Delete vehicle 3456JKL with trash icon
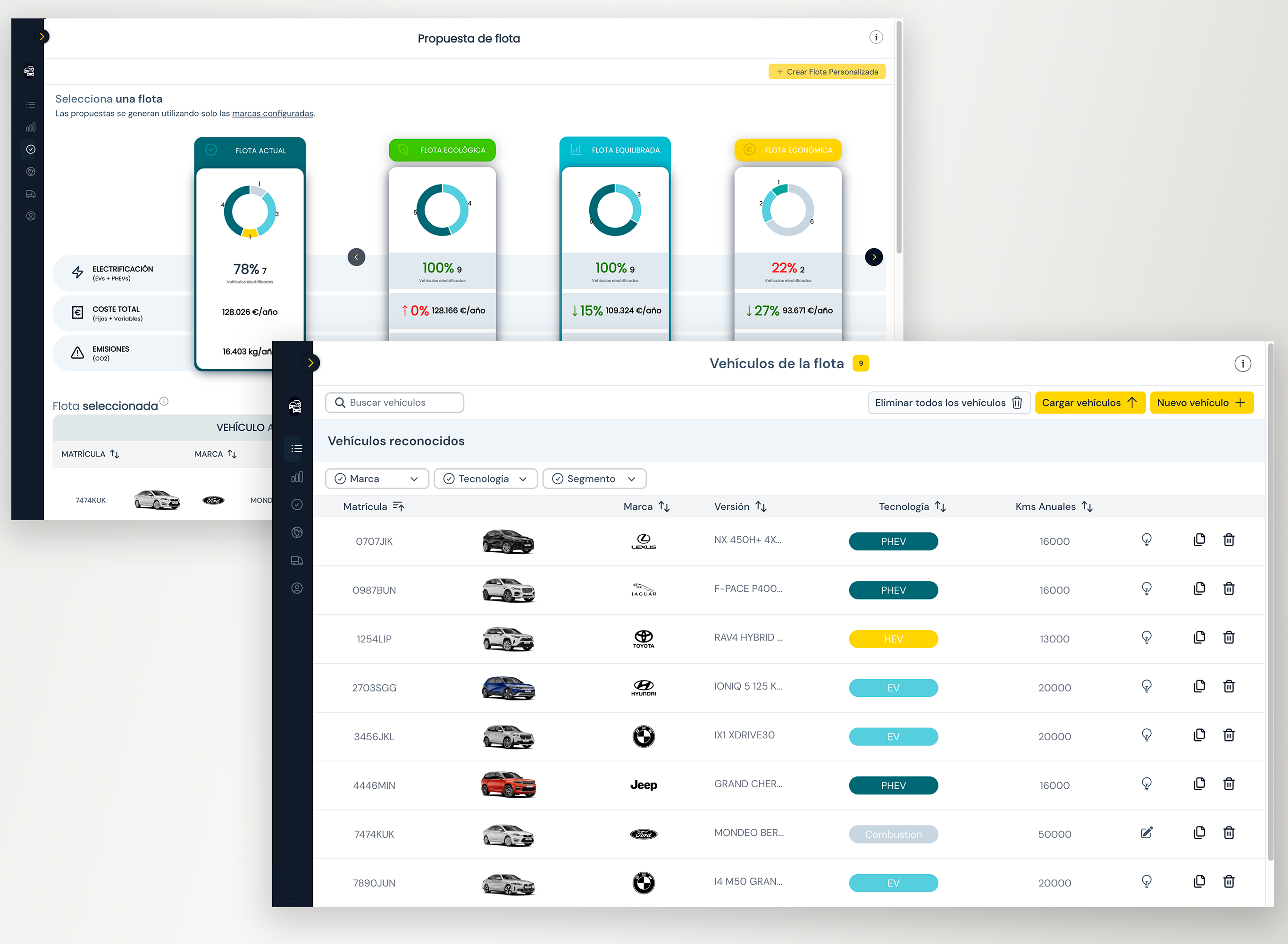 (1229, 735)
